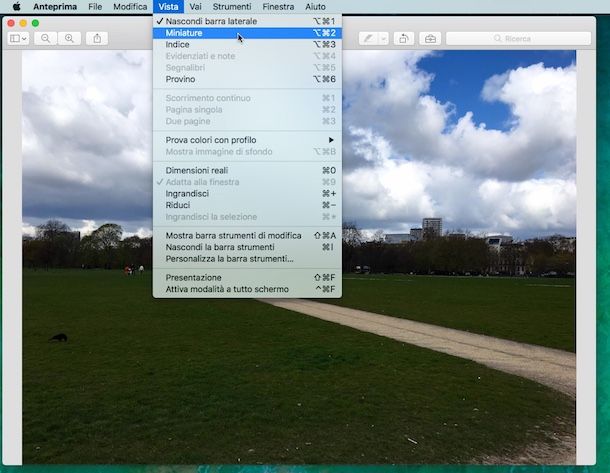Screen dimensions: 610x473
Task: Select Miniature in the Vista menu
Action: pyautogui.click(x=247, y=33)
